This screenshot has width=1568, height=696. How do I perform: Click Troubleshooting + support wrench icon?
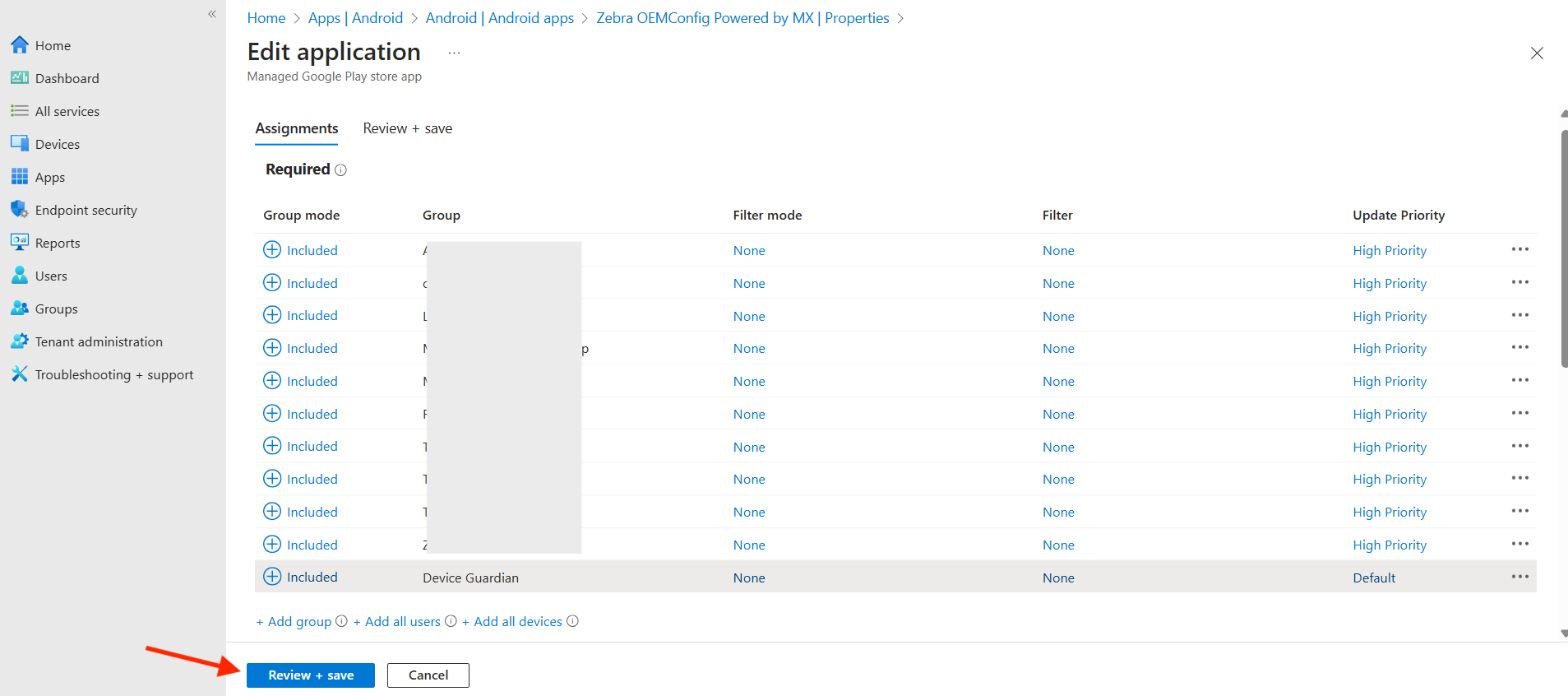20,374
